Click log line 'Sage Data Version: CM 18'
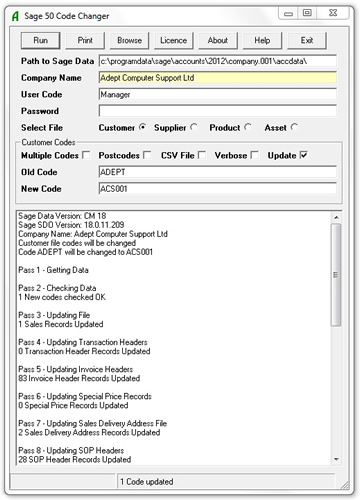 [x=62, y=216]
